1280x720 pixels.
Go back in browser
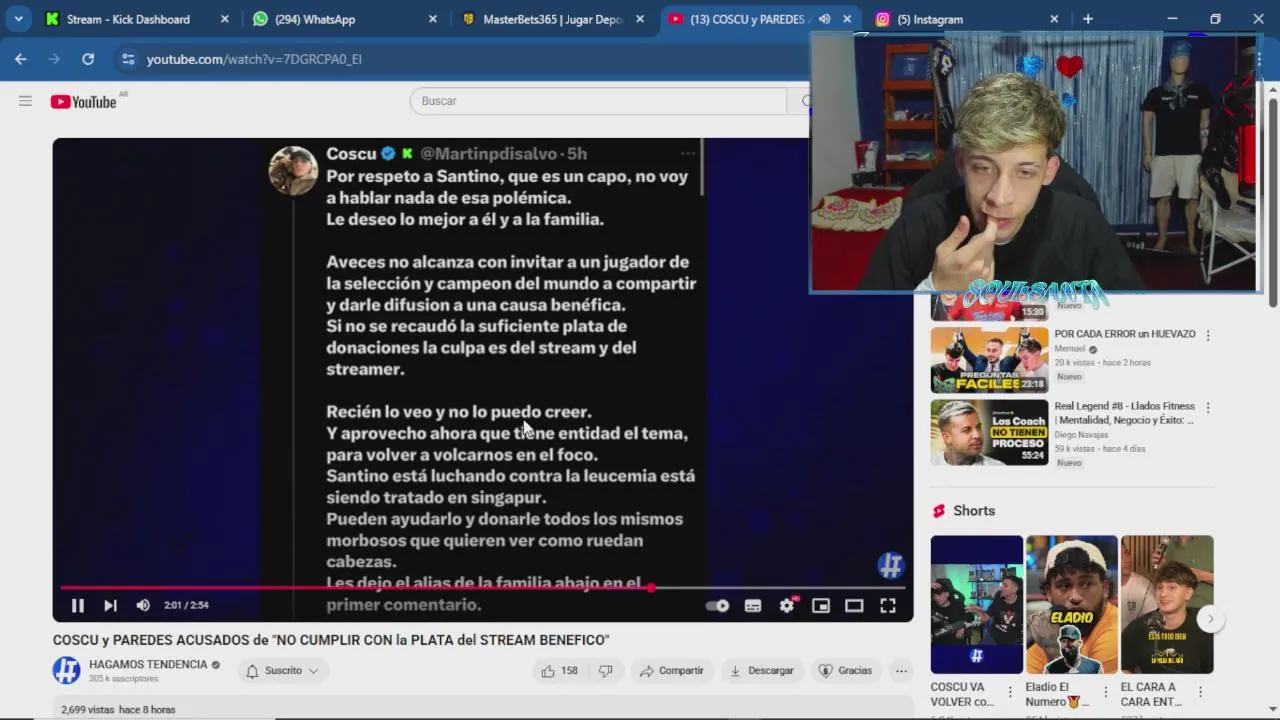click(21, 59)
